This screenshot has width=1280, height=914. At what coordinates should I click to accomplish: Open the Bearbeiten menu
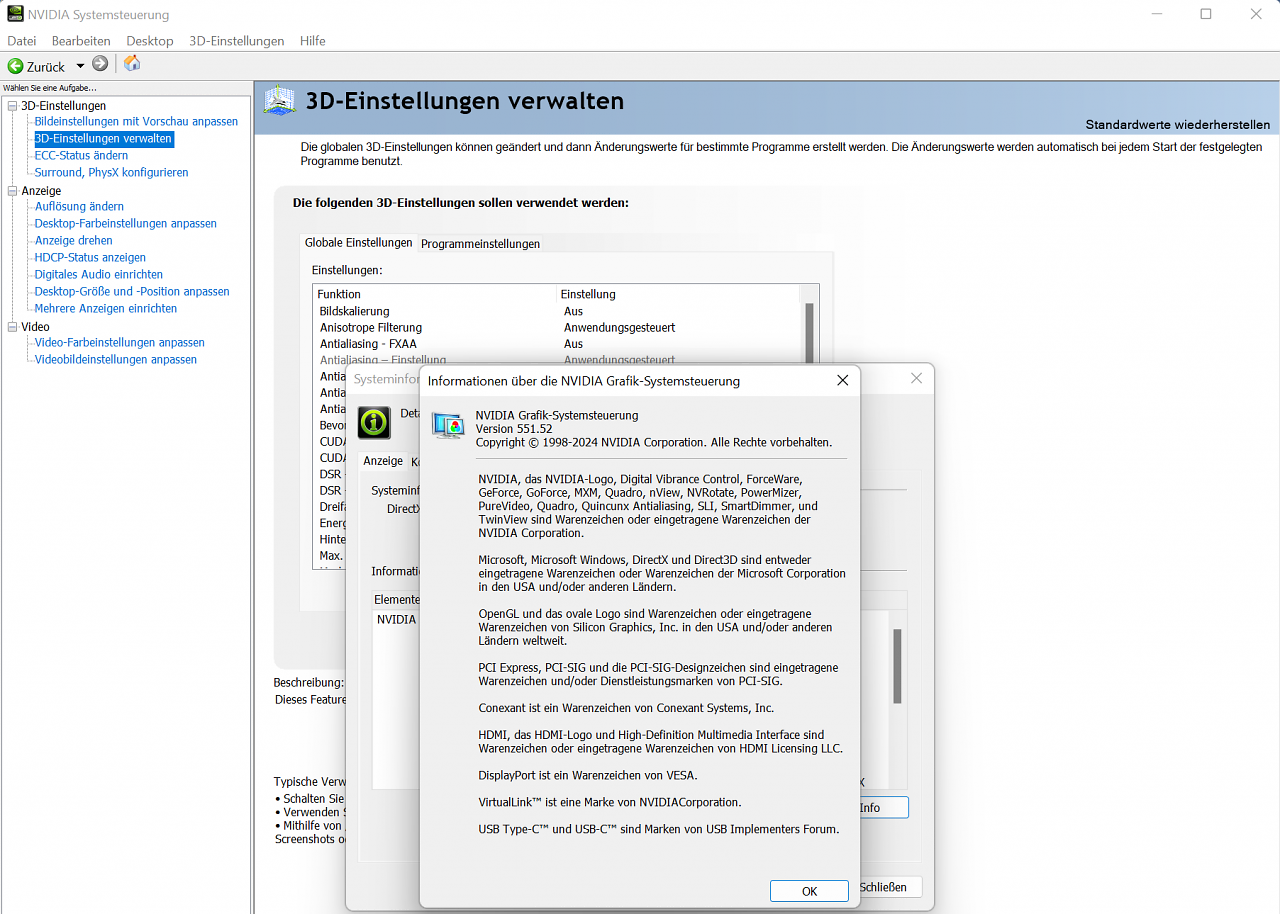(x=81, y=41)
